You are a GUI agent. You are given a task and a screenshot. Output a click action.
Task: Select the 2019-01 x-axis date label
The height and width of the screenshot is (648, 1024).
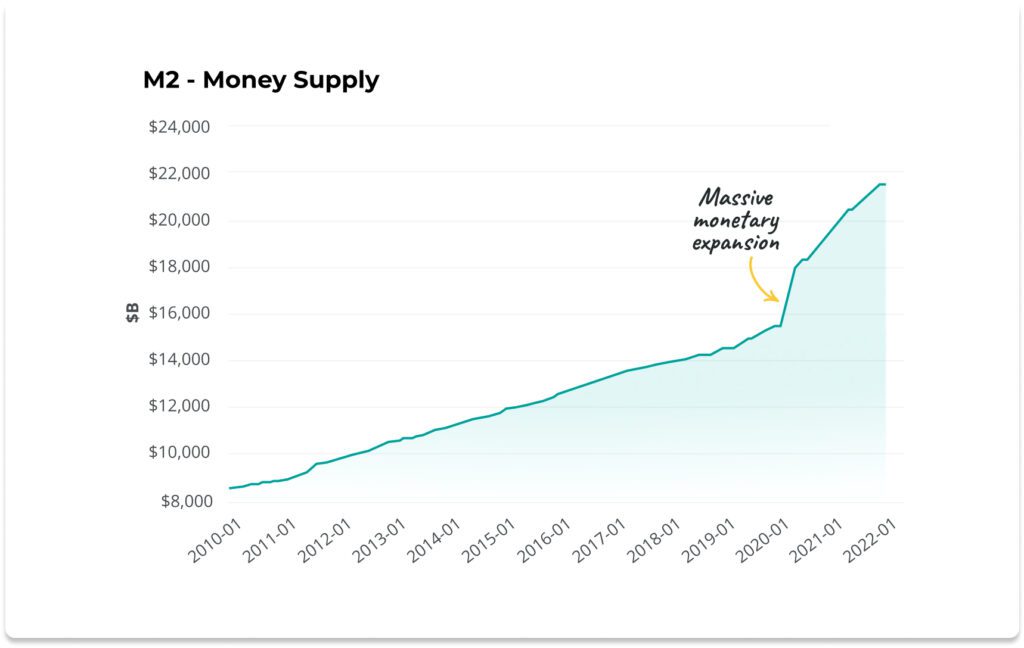712,543
